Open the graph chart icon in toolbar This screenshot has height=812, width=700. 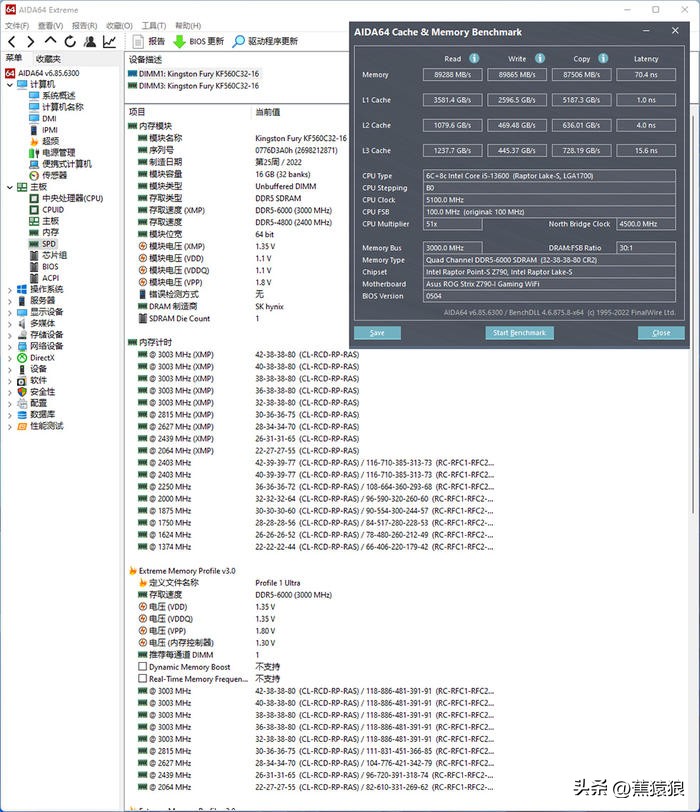tap(109, 41)
